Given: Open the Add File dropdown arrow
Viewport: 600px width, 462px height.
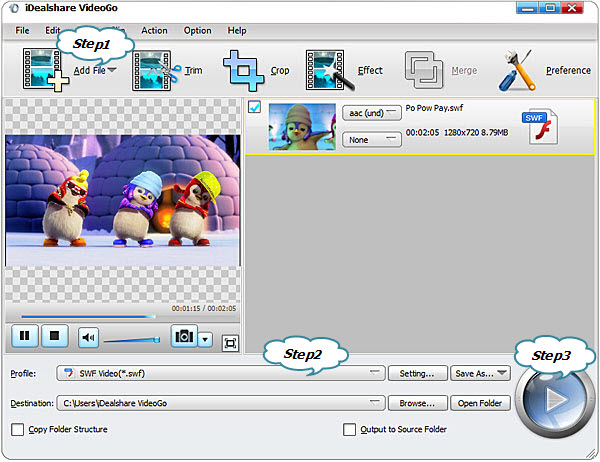Looking at the screenshot, I should point(112,70).
